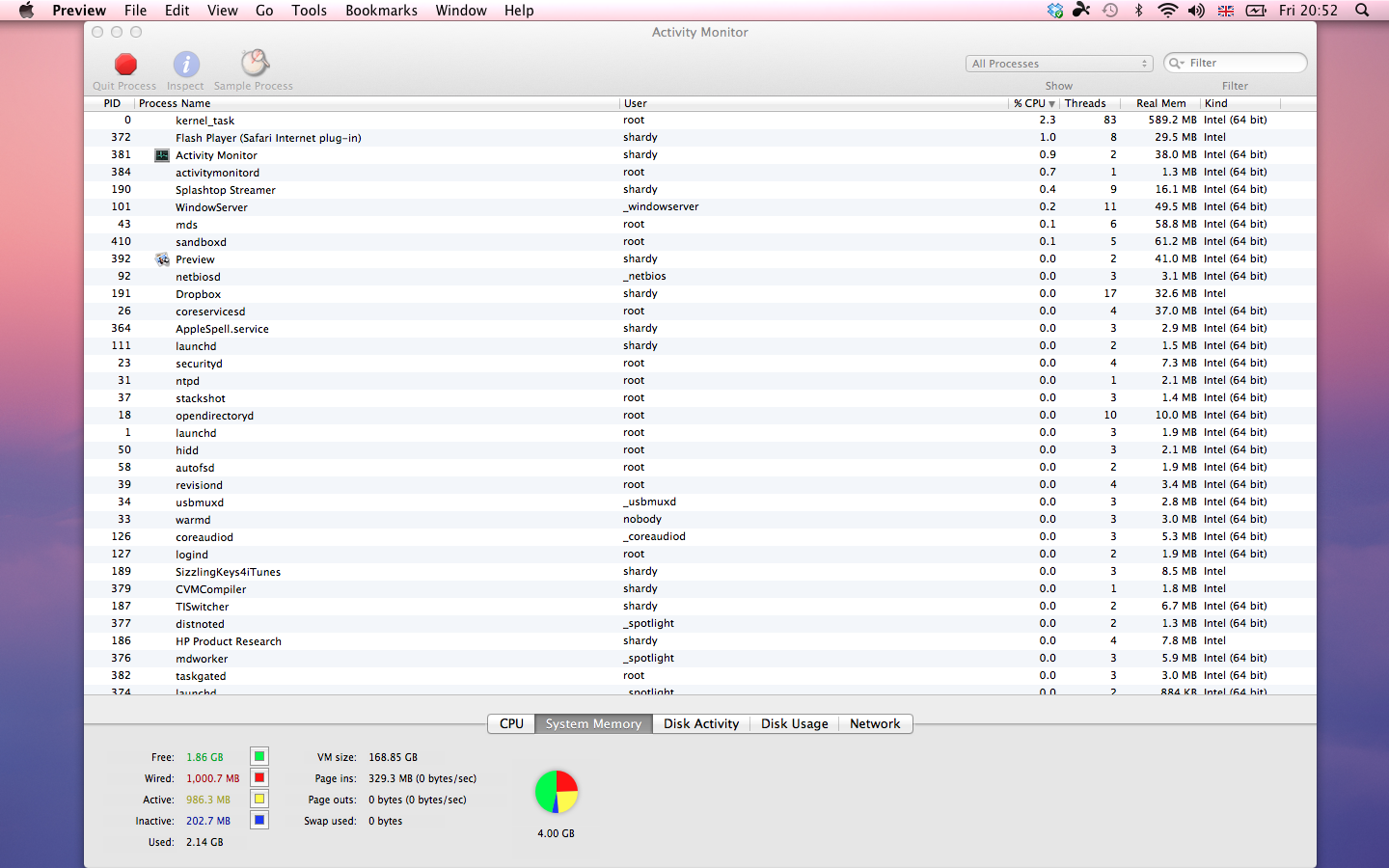Screen dimensions: 1389x868
Task: Sort by the Process Name column header
Action: click(x=377, y=103)
